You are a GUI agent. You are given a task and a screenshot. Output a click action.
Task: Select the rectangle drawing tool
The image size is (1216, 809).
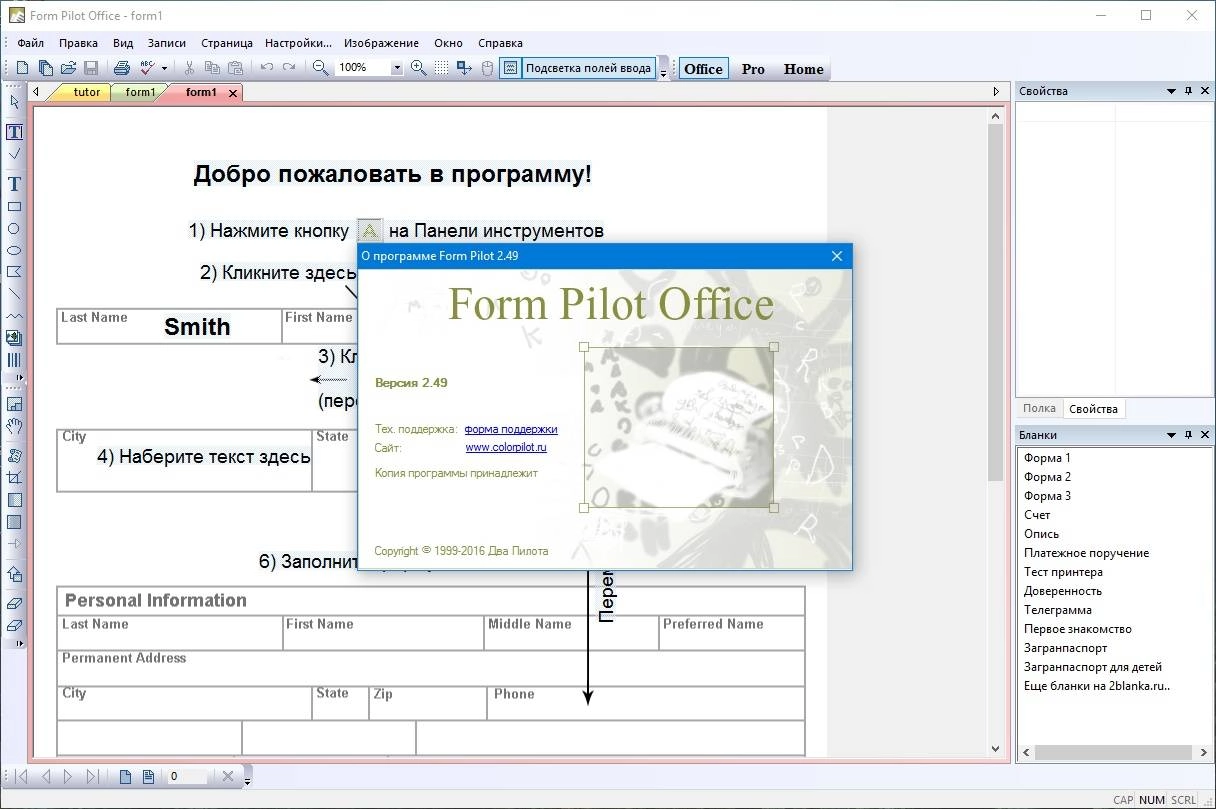click(14, 206)
